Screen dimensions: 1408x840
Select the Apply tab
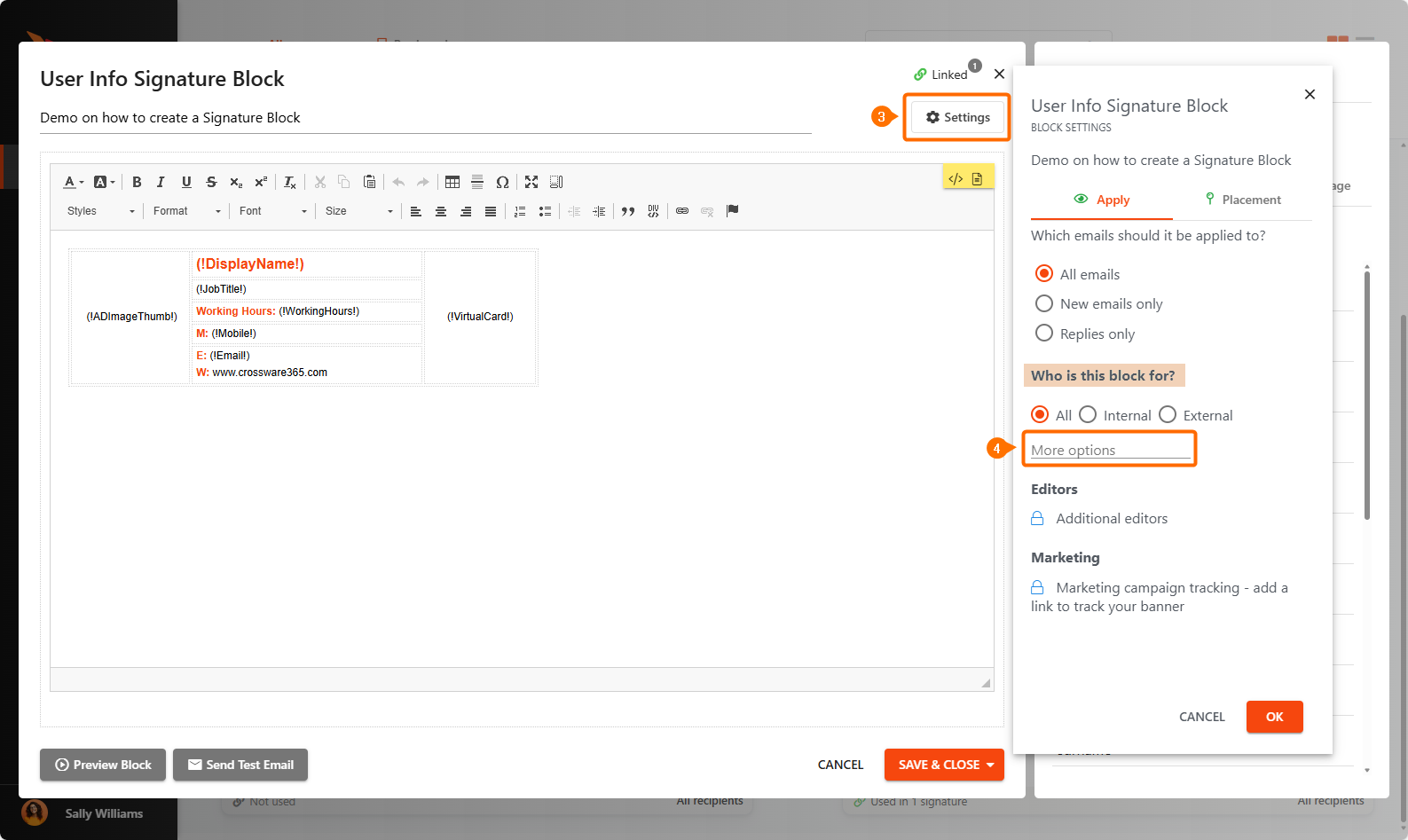click(x=1102, y=200)
